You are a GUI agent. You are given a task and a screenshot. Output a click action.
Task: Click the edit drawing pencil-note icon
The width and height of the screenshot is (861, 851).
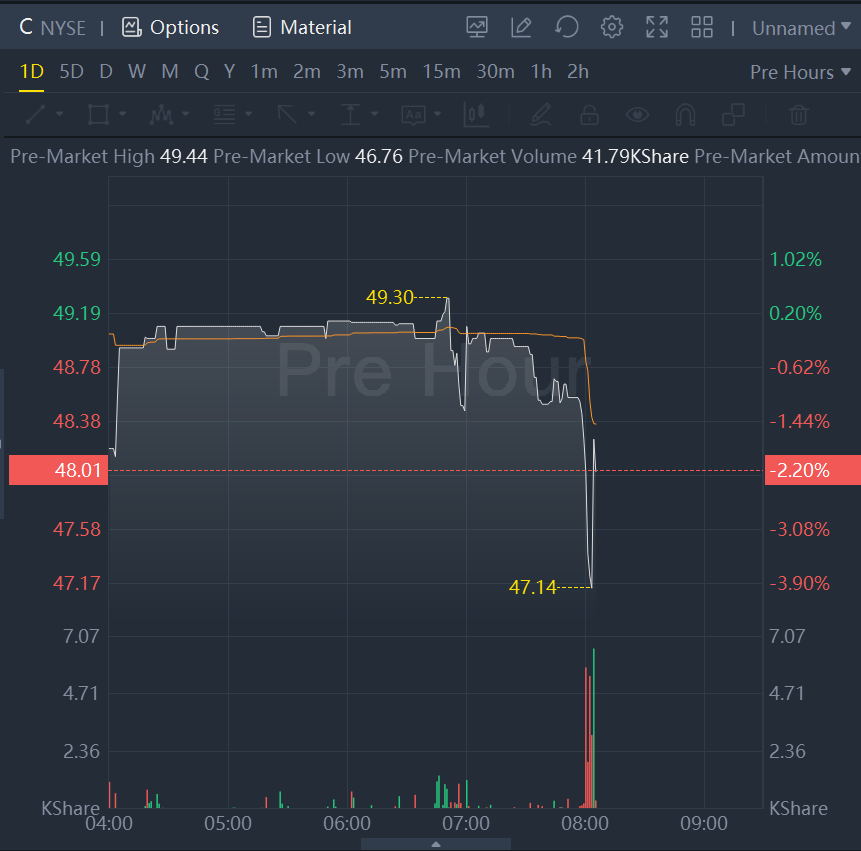tap(521, 27)
